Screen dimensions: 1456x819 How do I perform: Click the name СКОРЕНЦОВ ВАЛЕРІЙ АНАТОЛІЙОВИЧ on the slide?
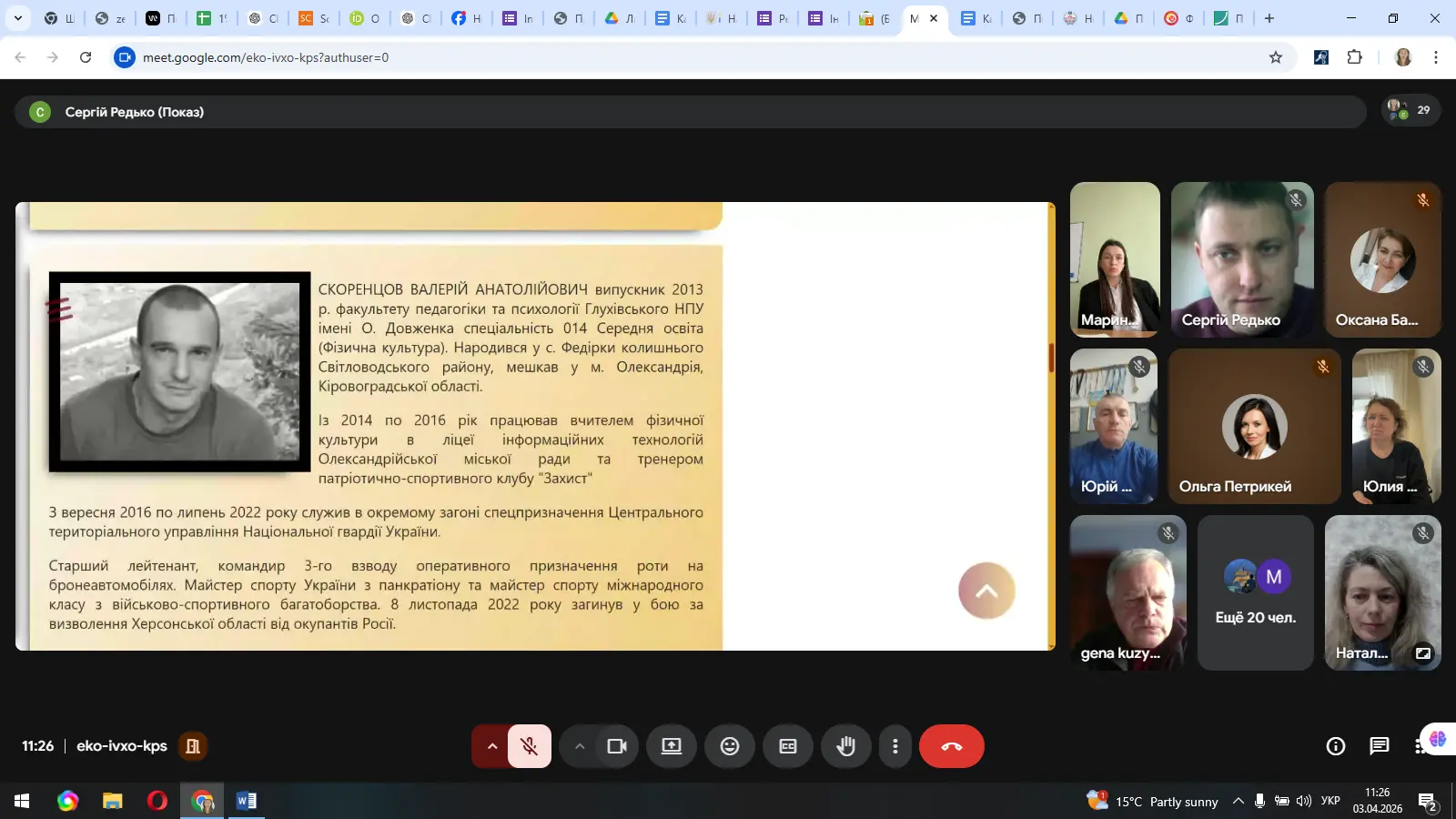tap(453, 289)
